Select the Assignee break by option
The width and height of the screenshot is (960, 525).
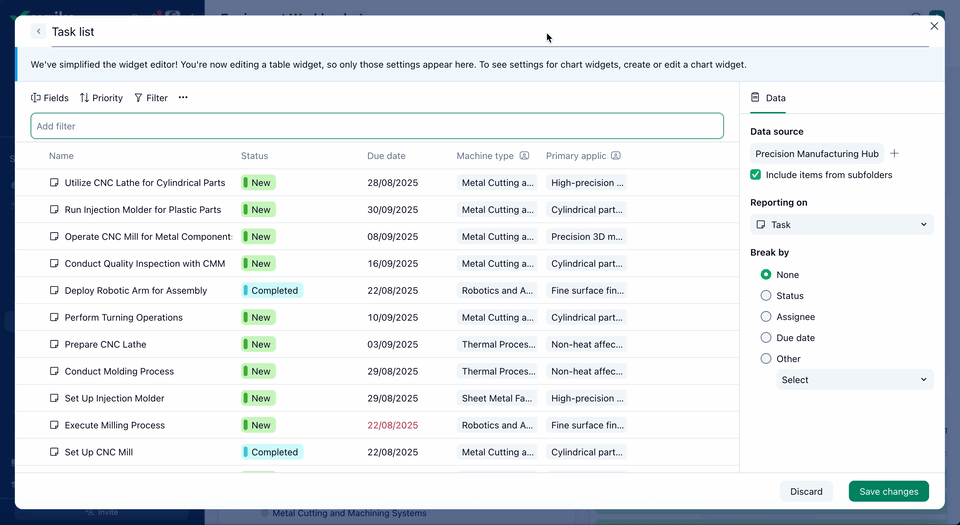[x=766, y=317]
